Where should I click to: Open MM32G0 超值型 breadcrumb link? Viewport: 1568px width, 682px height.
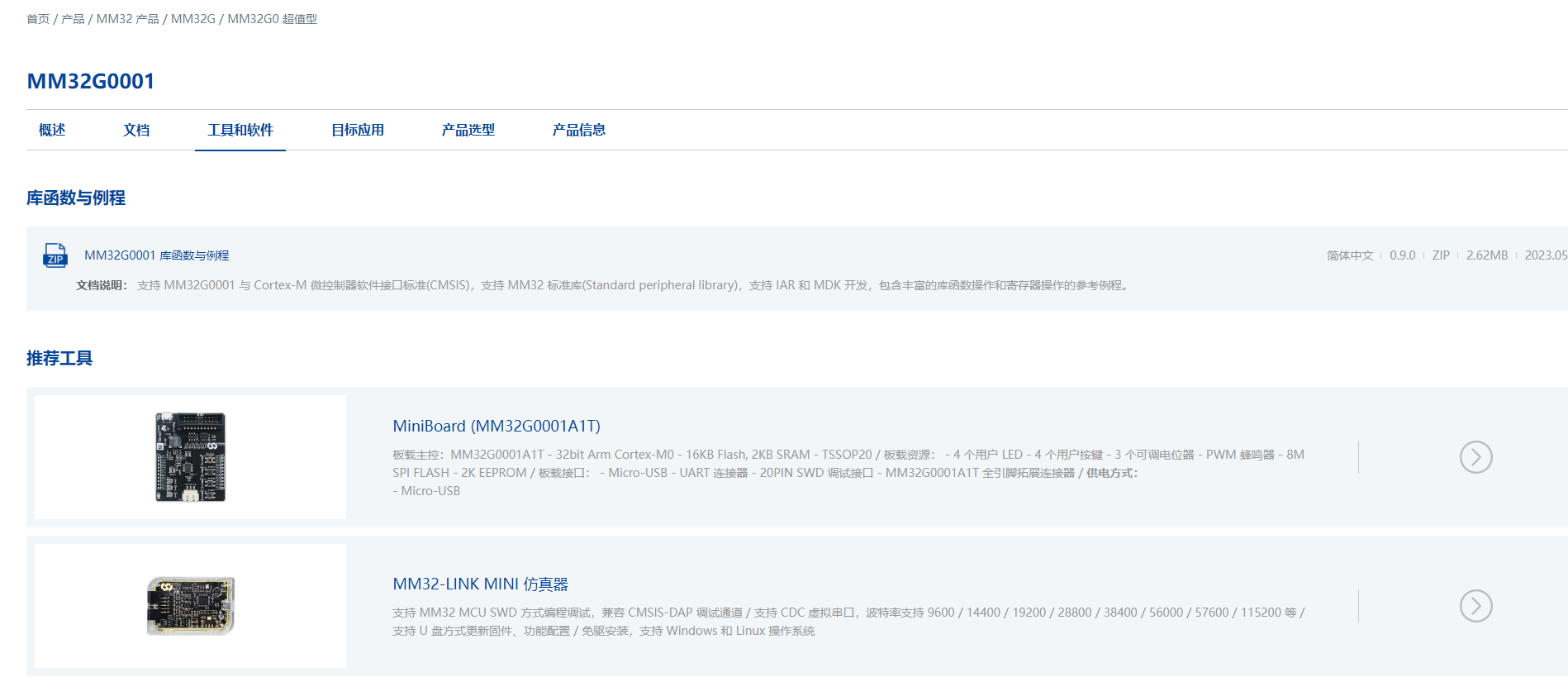click(x=272, y=19)
